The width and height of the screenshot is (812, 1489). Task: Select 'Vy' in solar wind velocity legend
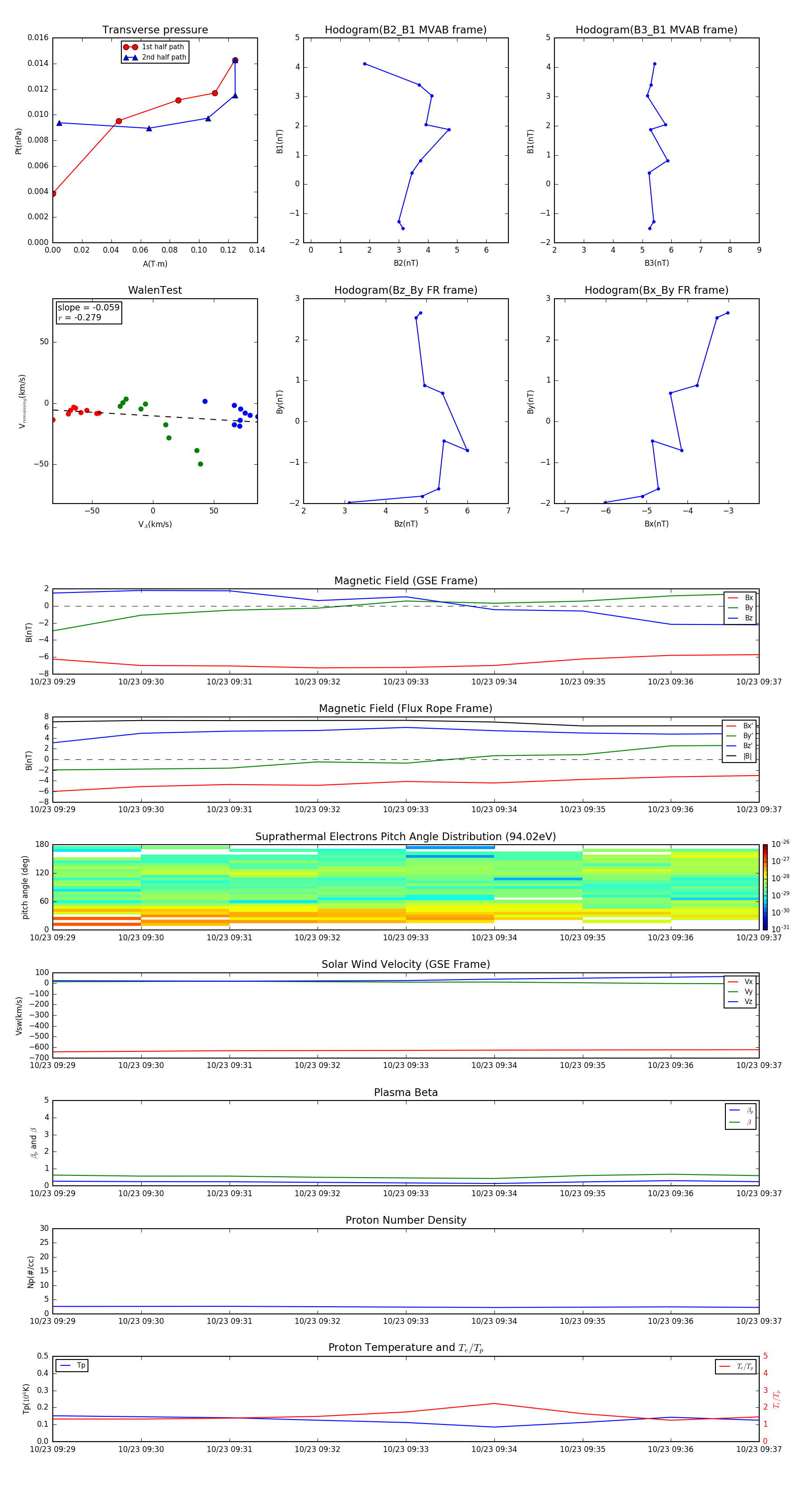740,991
